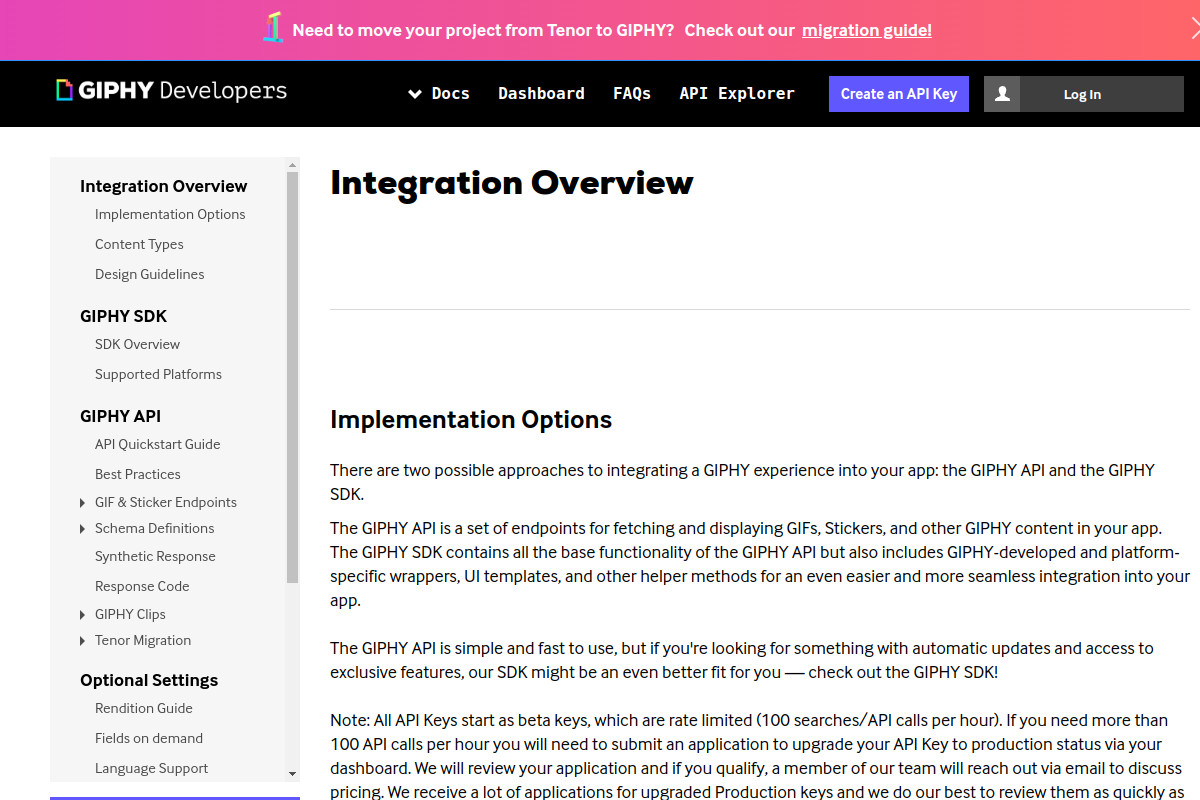Click the sidebar scrollbar thumb
The image size is (1200, 800).
(x=292, y=376)
